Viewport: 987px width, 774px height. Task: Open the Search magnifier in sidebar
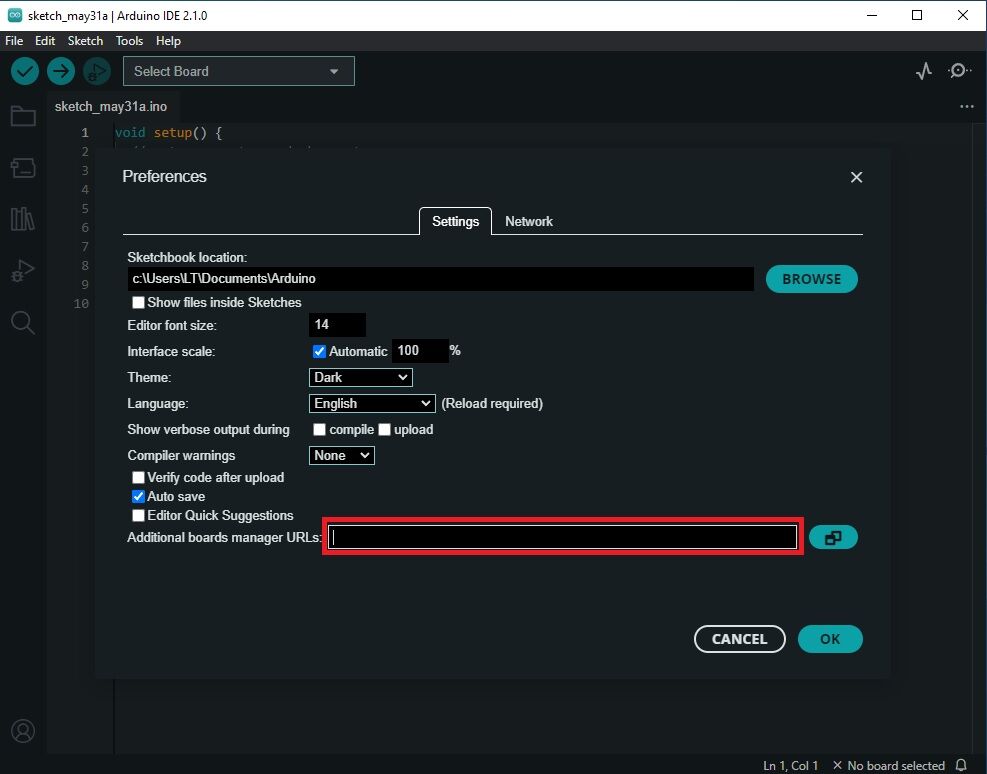(23, 322)
